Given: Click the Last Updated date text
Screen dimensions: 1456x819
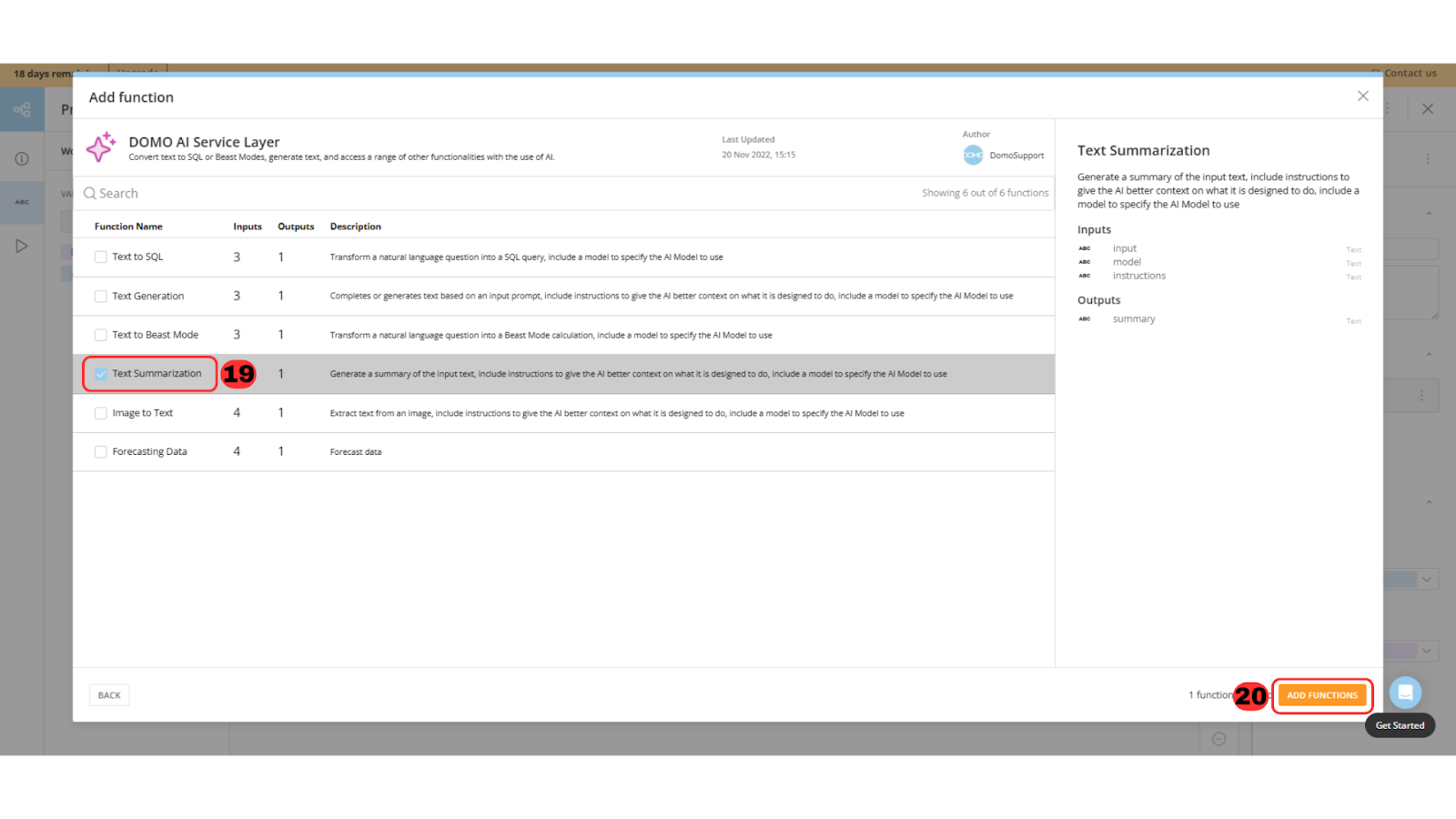Looking at the screenshot, I should [x=759, y=155].
